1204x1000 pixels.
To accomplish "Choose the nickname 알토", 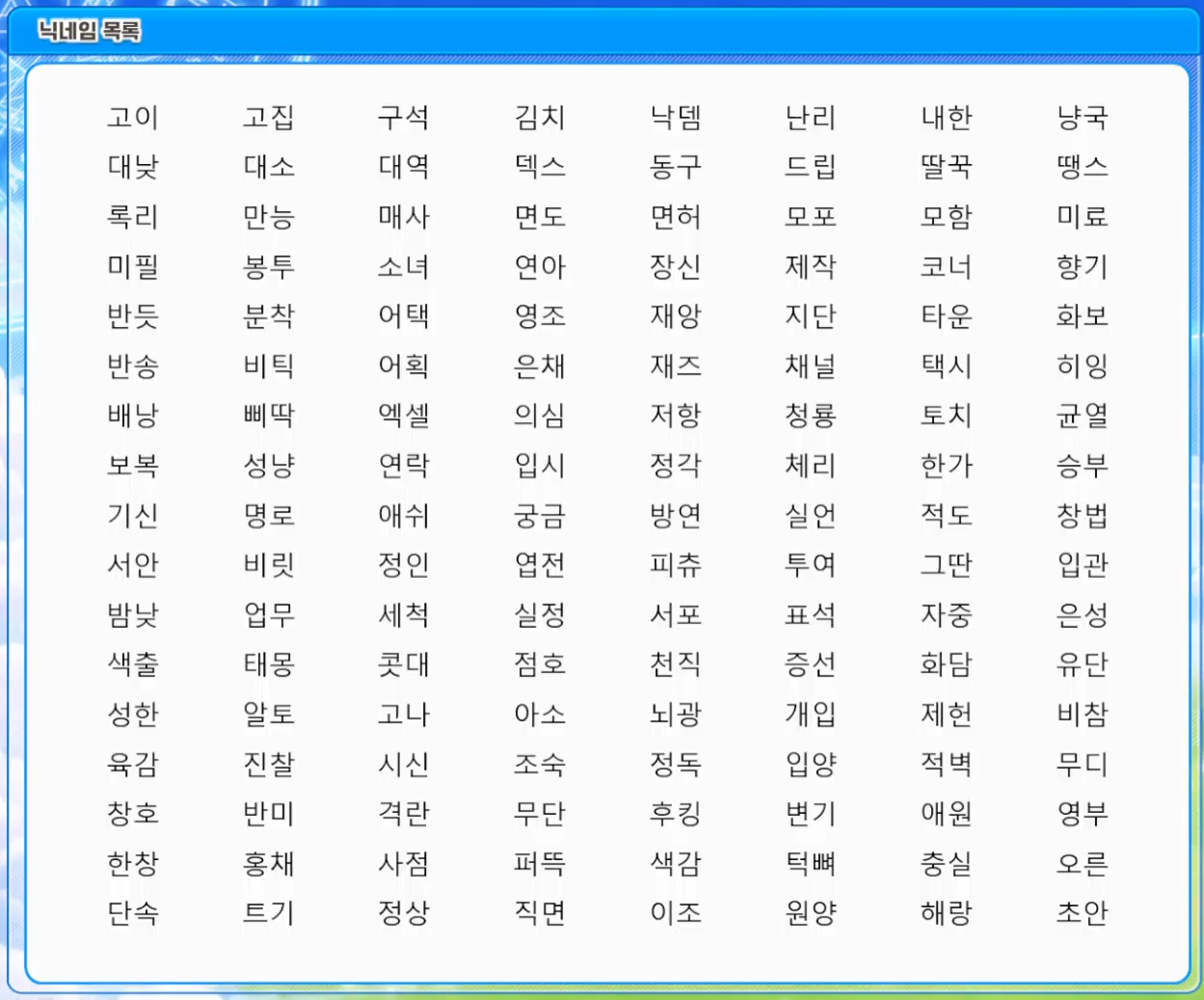I will pos(269,715).
